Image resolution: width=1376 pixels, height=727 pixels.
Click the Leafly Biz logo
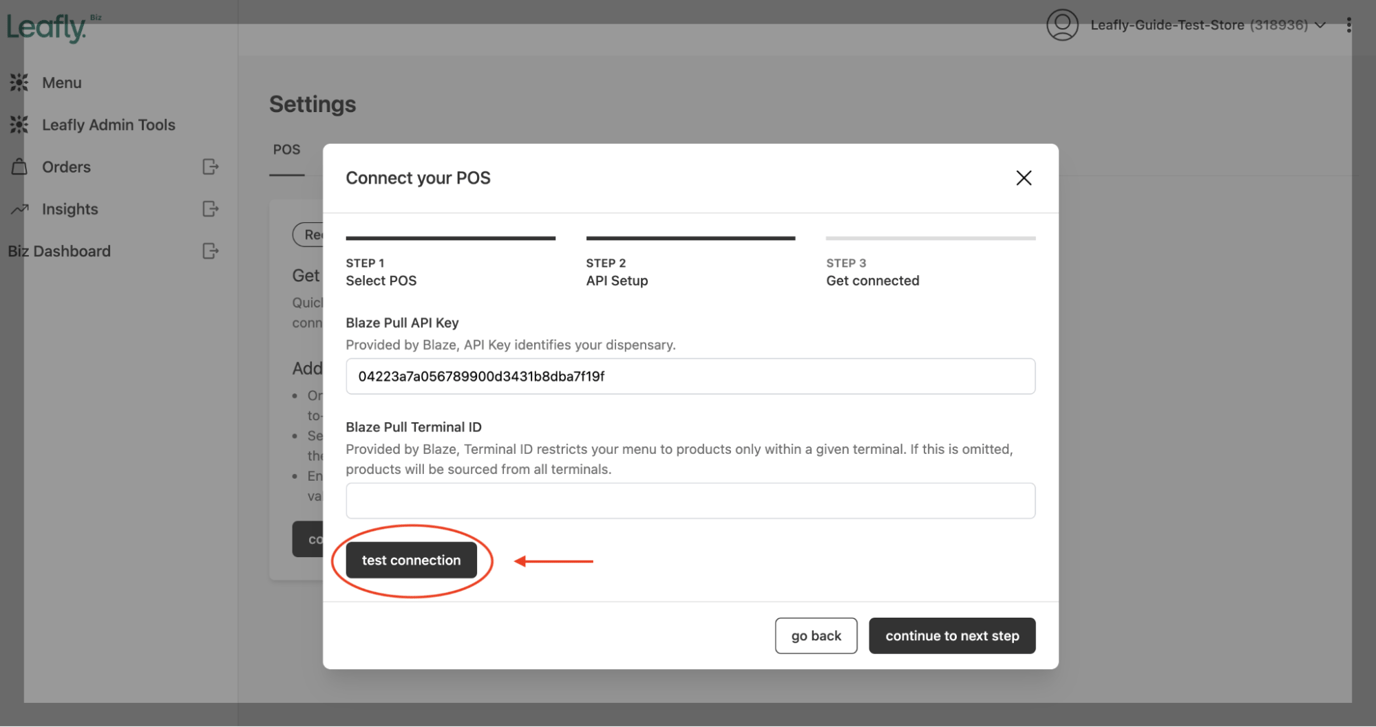[48, 27]
